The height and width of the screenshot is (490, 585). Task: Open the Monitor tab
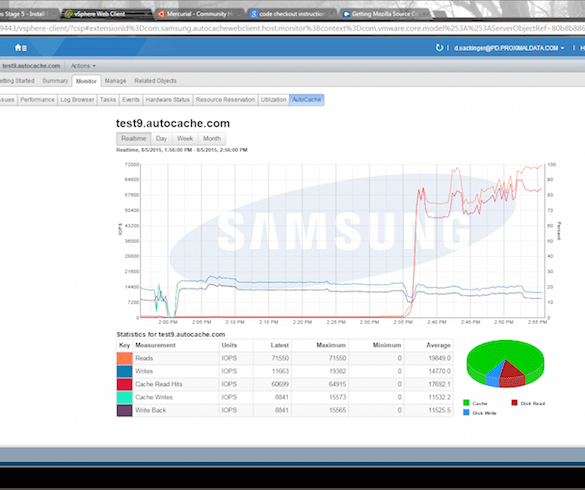(x=86, y=81)
